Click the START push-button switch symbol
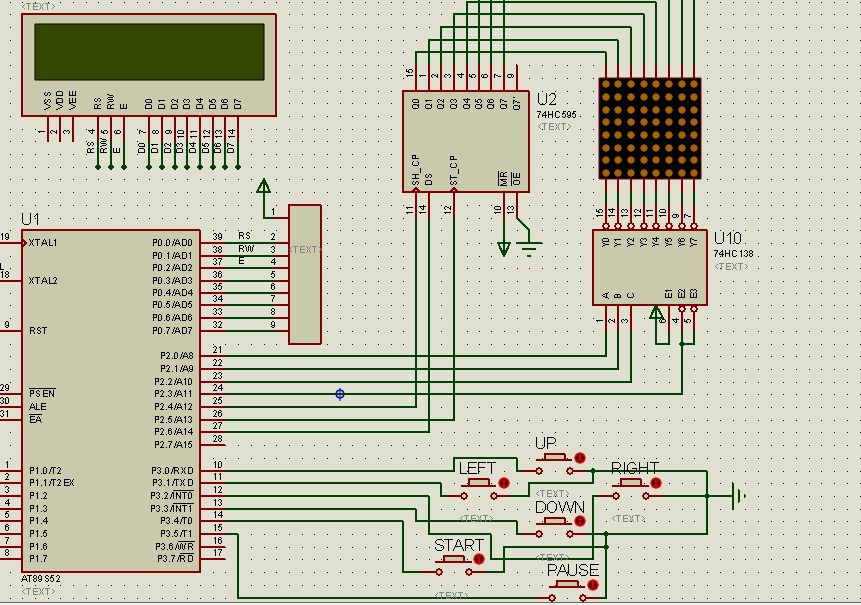This screenshot has height=605, width=861. pos(454,565)
